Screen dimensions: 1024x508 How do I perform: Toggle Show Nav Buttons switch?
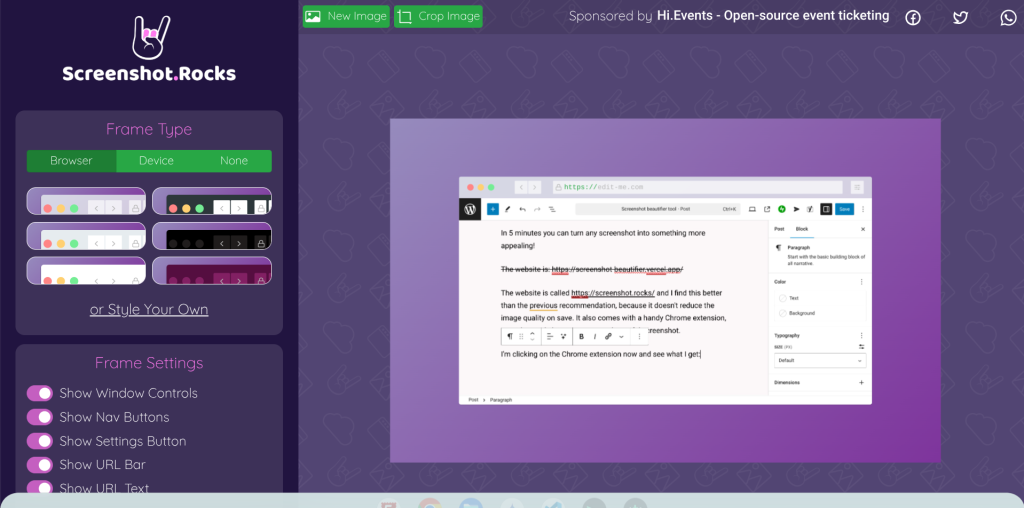(x=39, y=417)
